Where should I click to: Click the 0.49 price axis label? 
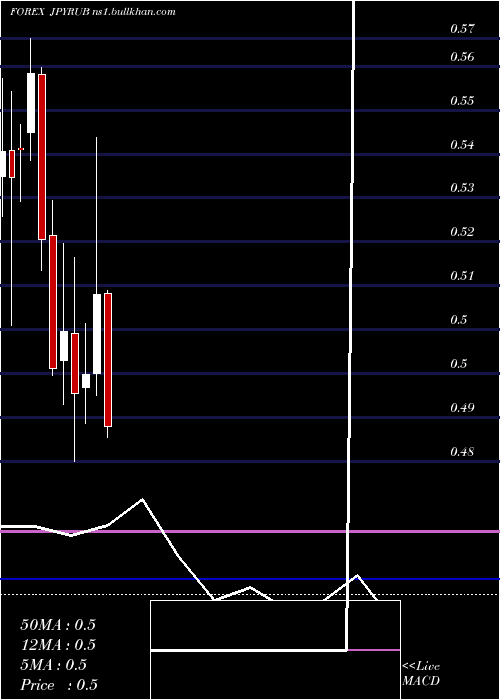coord(462,408)
